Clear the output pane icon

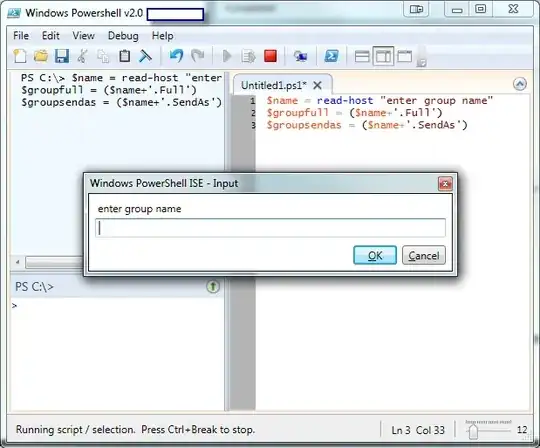tap(145, 56)
